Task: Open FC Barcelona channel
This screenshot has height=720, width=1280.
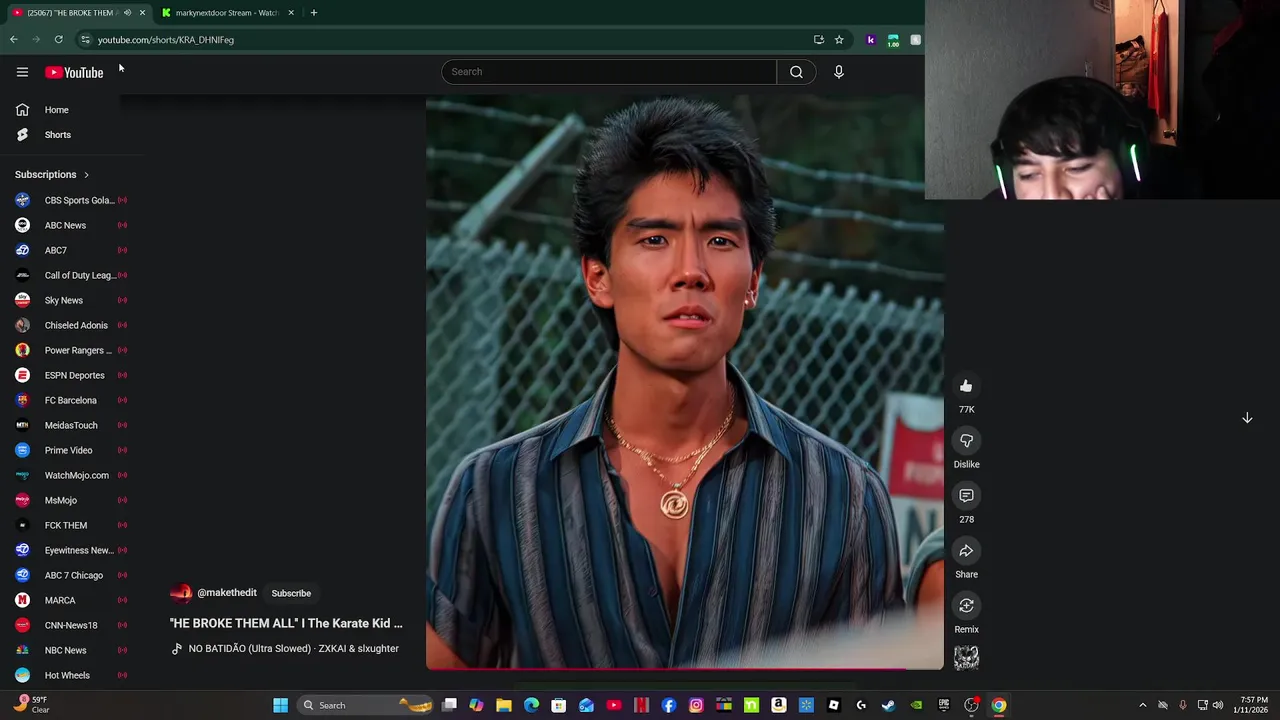Action: 70,400
